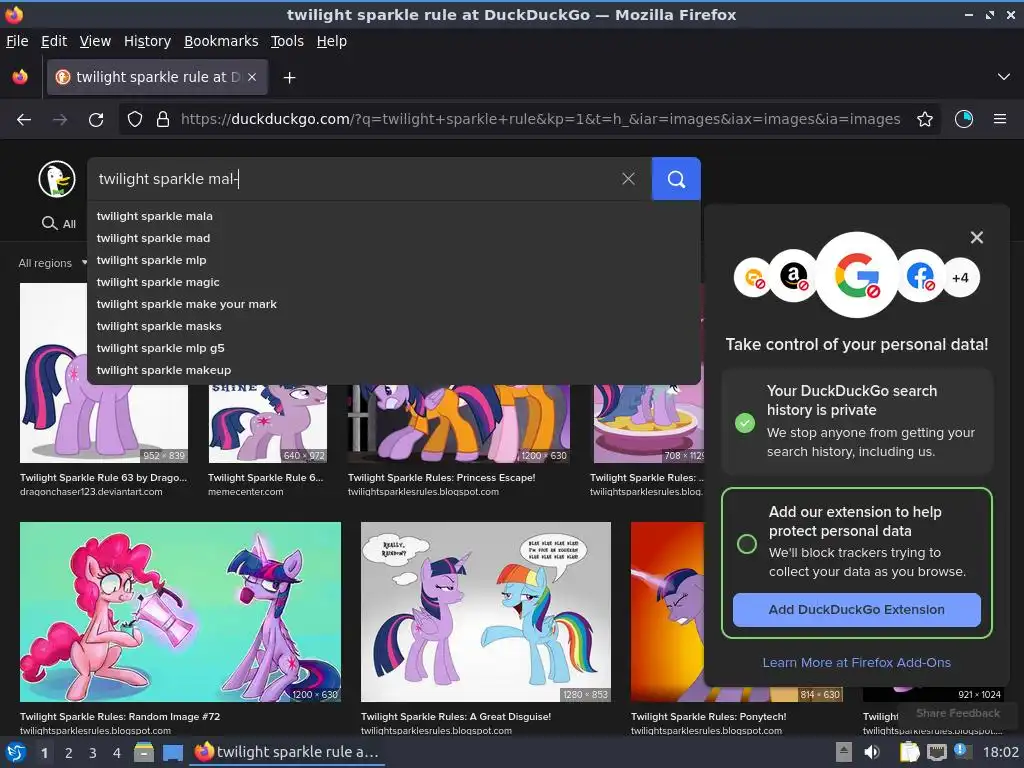Click Twilight Sparkle Rules: Random Image #72 title
This screenshot has height=768, width=1024.
point(120,716)
